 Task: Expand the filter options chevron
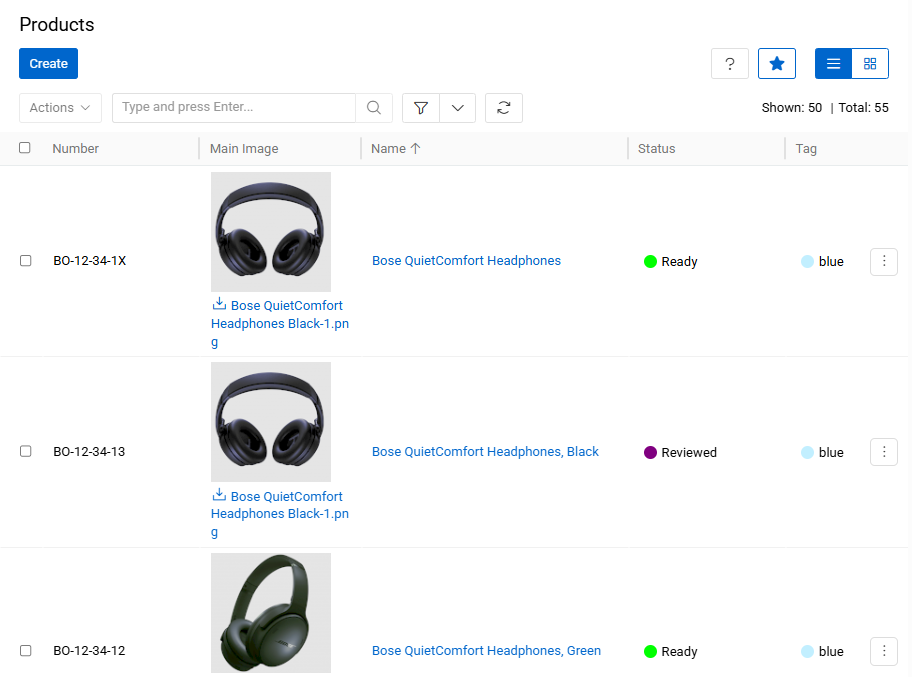click(458, 108)
